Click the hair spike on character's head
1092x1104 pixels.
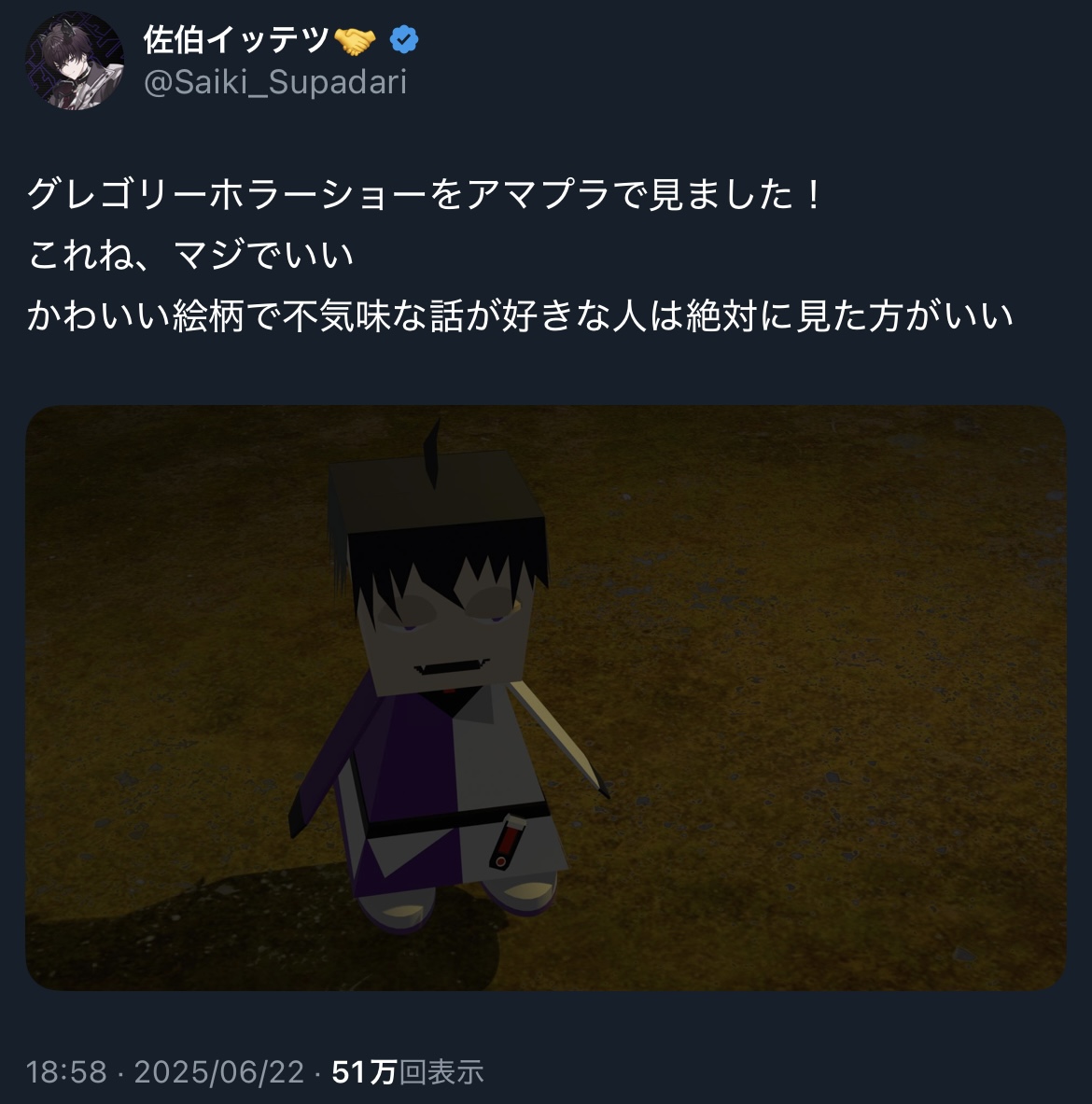(431, 453)
